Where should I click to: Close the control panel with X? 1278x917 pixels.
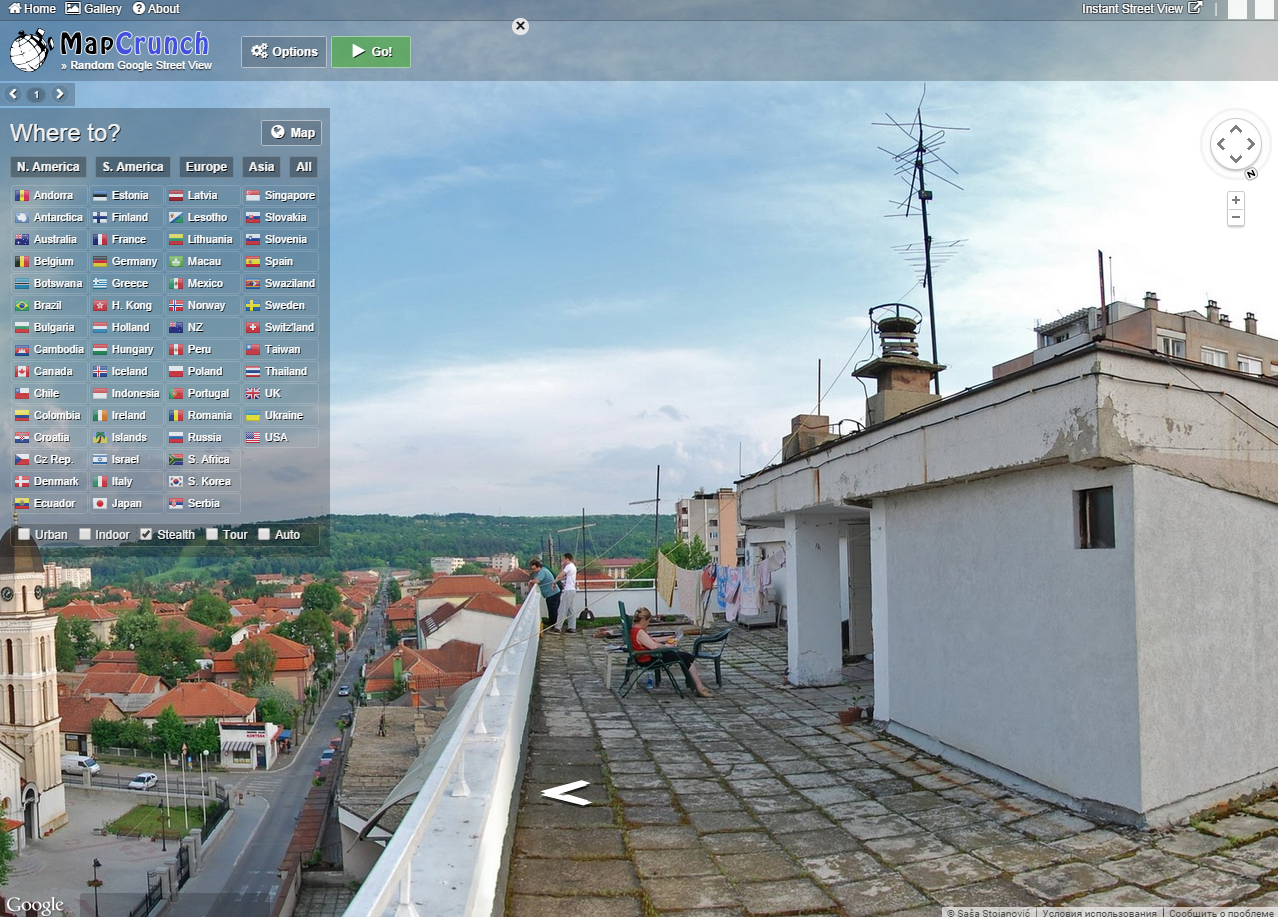(520, 26)
